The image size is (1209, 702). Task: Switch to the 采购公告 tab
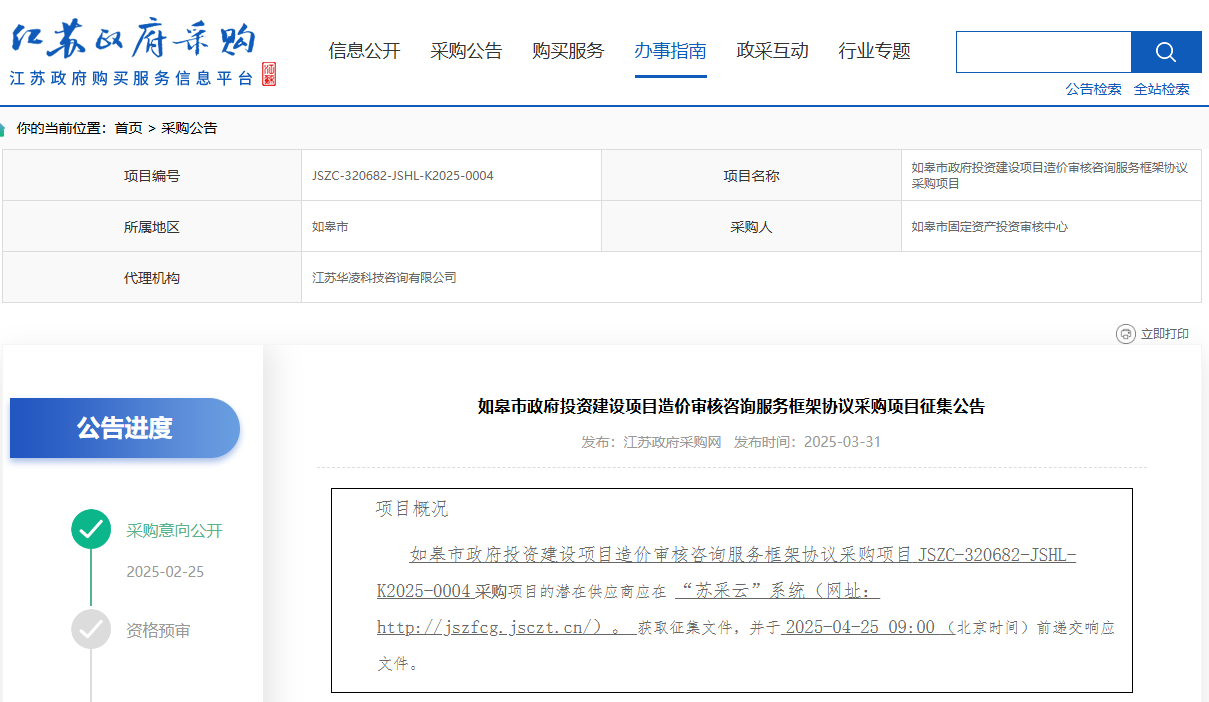tap(468, 51)
